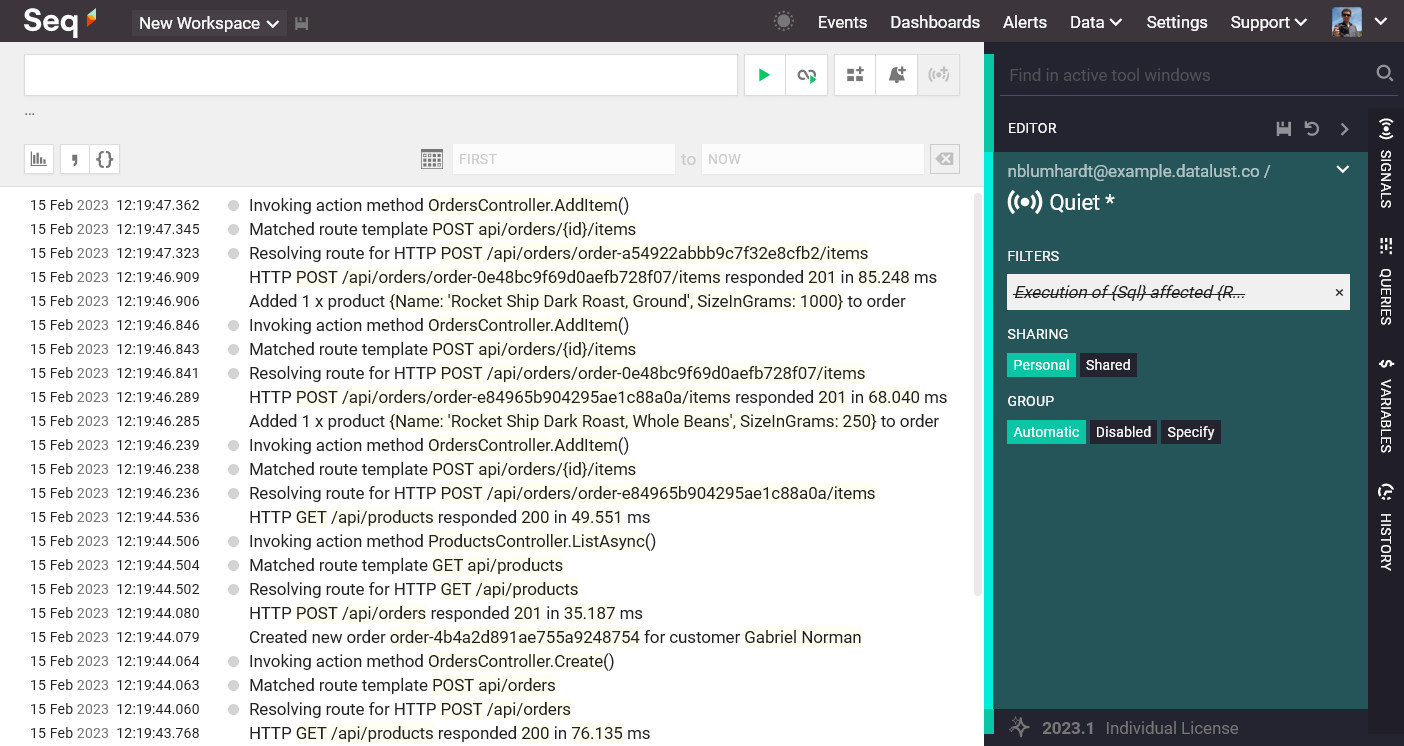
Task: Open the New Workspace dropdown
Action: tap(209, 23)
